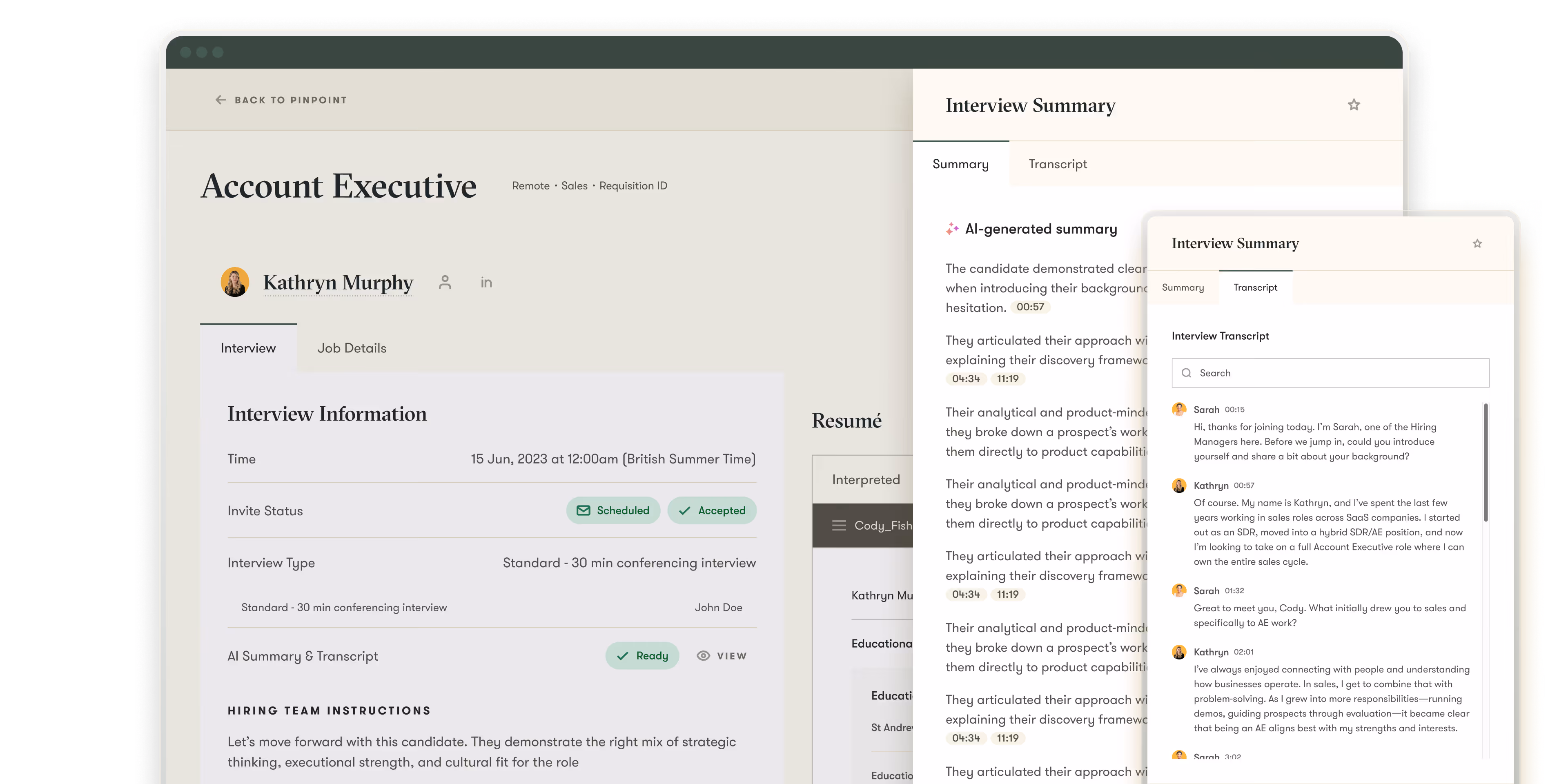Viewport: 1568px width, 784px height.
Task: Click the Ready status badge
Action: 642,655
